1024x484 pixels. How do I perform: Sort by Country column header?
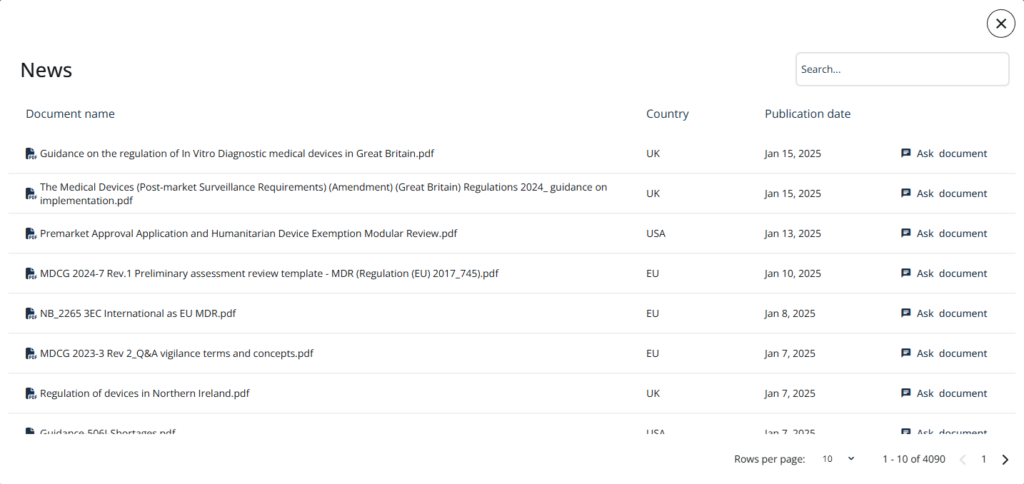(x=667, y=114)
